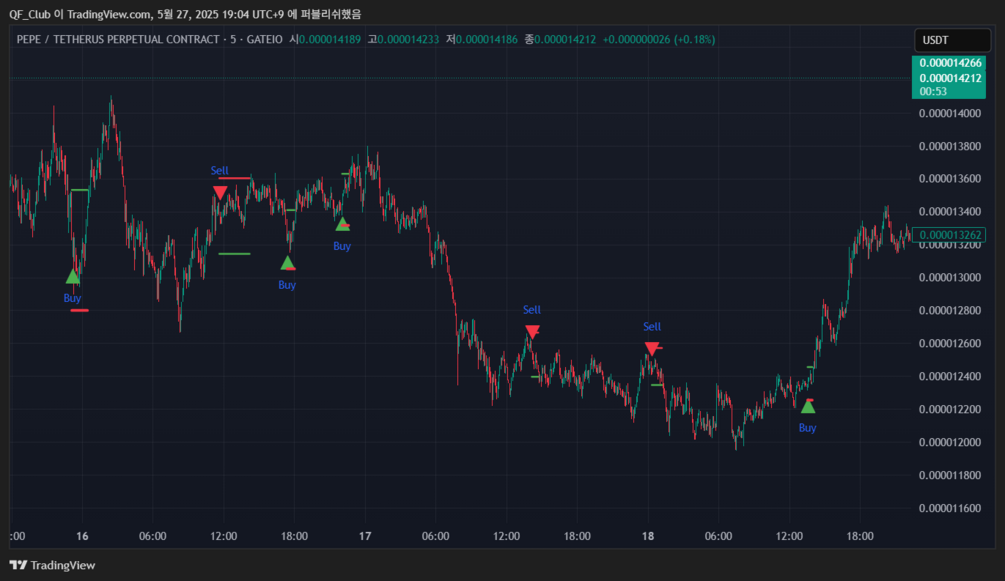Screen dimensions: 1005x581
Task: Click the publish date text 5월 27, 2025 19:04
Action: point(204,14)
